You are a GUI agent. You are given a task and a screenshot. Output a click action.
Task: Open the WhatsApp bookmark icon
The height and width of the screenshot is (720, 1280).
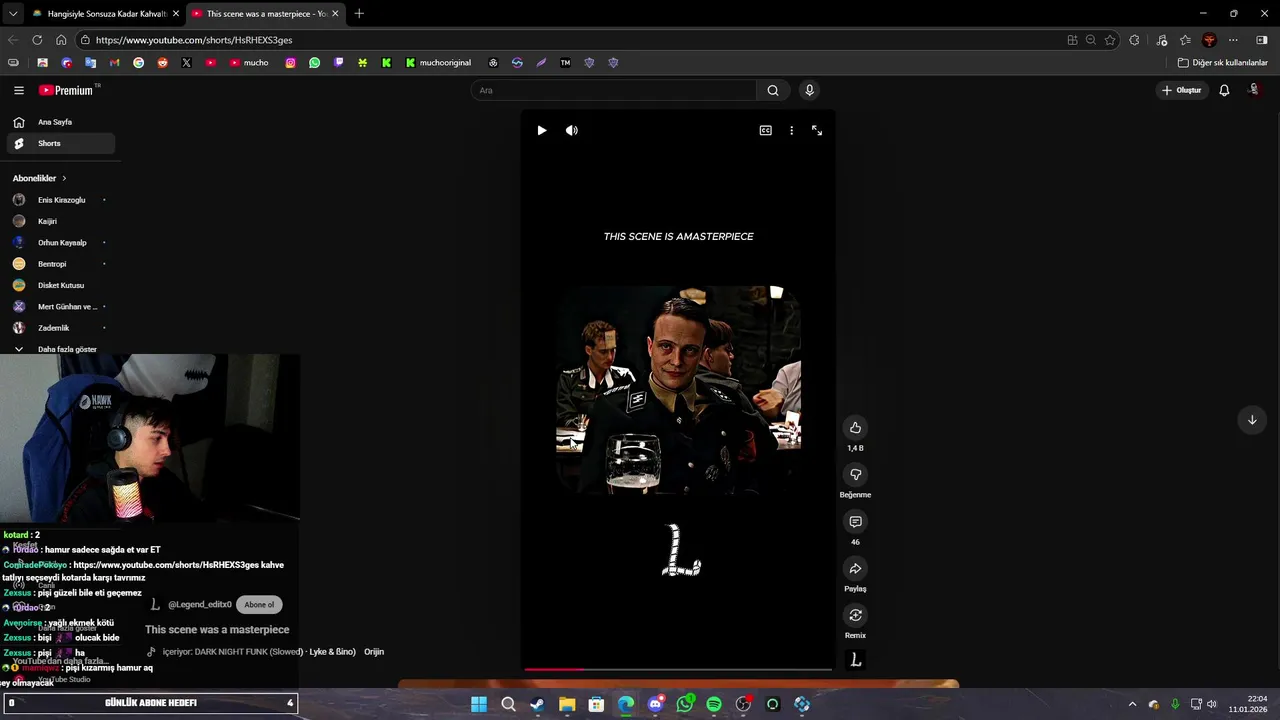coord(314,62)
